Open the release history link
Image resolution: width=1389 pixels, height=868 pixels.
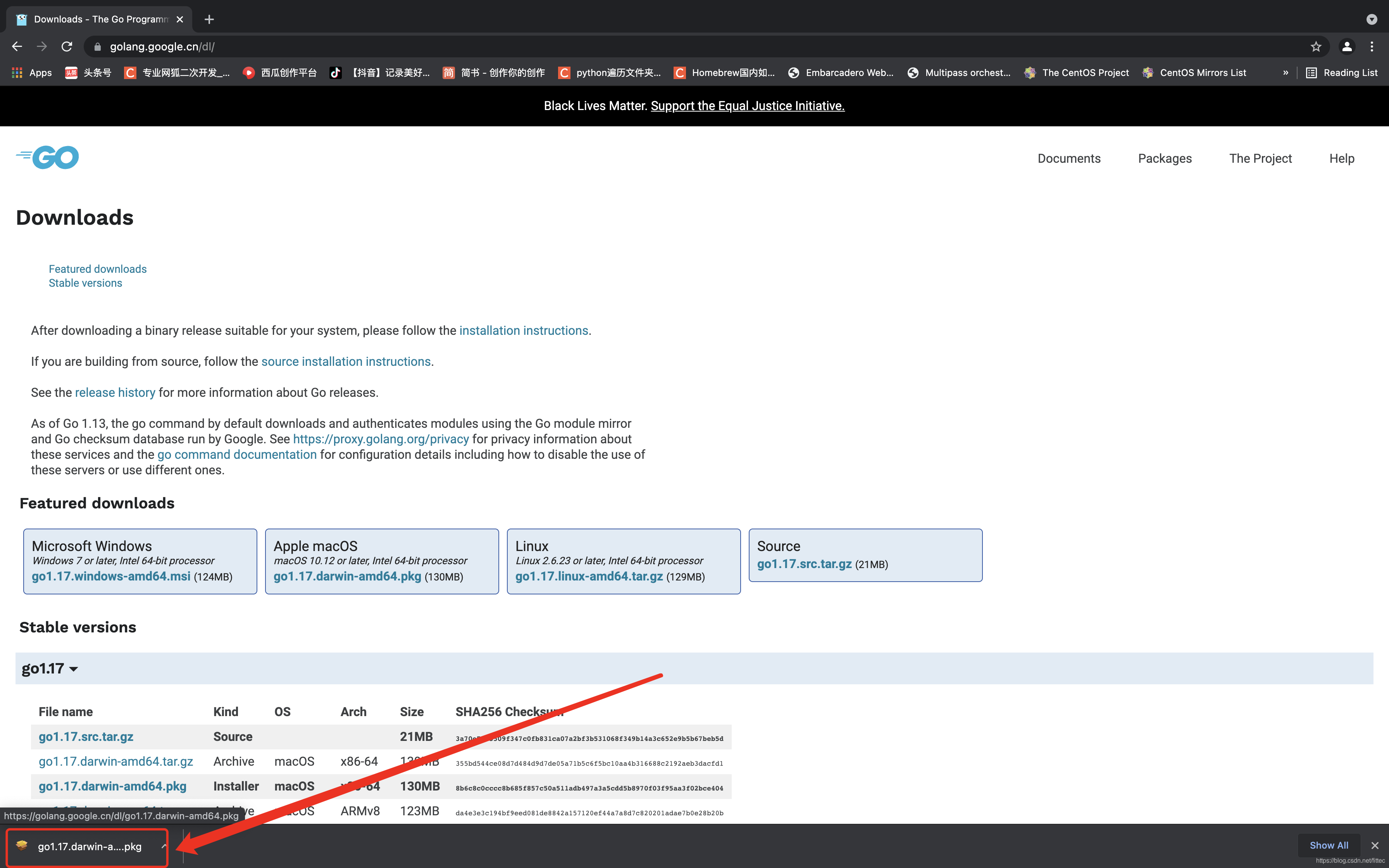point(115,393)
